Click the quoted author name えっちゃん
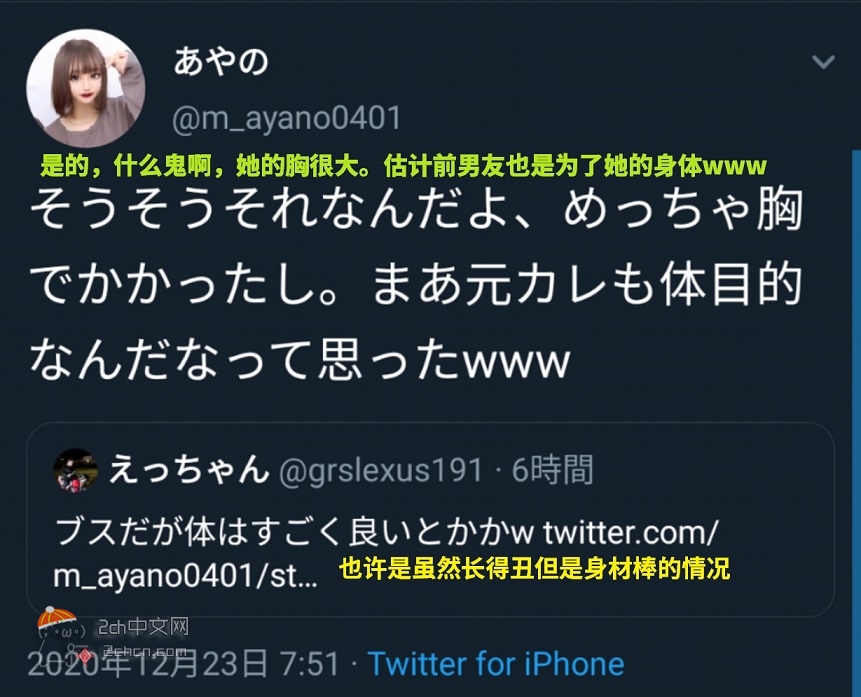Screen dimensions: 861x697 [x=189, y=470]
